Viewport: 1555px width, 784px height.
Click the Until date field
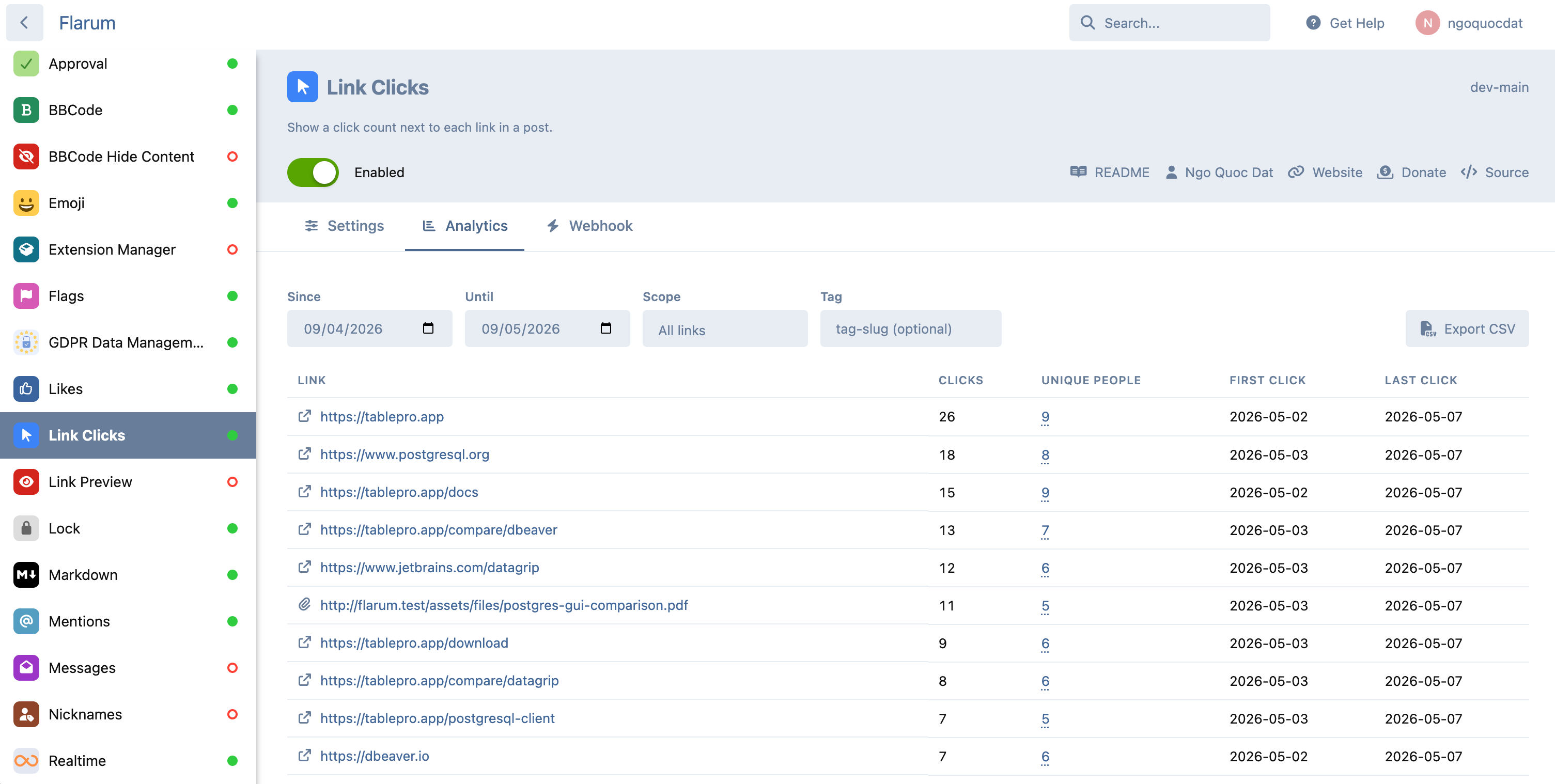(x=547, y=329)
